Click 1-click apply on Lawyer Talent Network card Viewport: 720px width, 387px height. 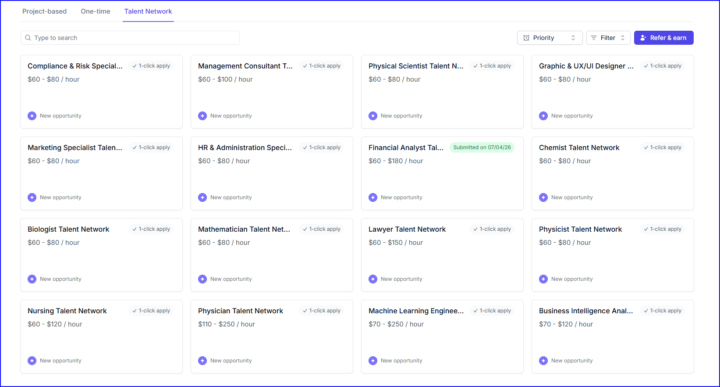point(492,229)
